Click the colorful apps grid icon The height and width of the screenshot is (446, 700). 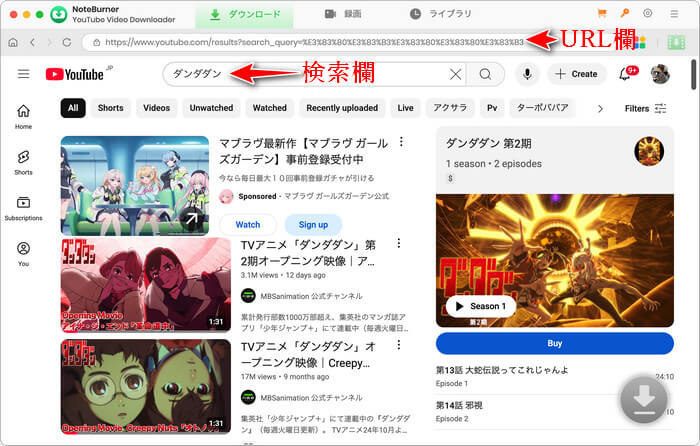(640, 42)
